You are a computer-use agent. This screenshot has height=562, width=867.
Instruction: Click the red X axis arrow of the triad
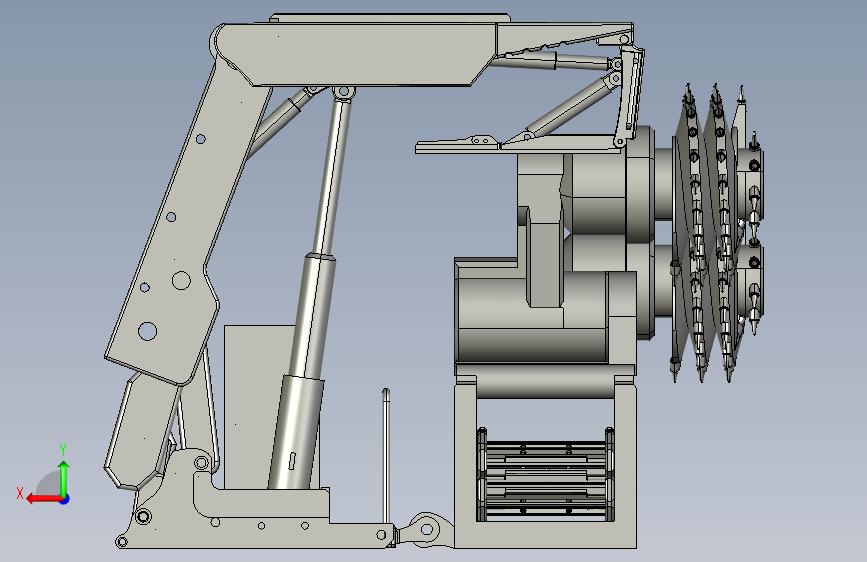pos(43,499)
